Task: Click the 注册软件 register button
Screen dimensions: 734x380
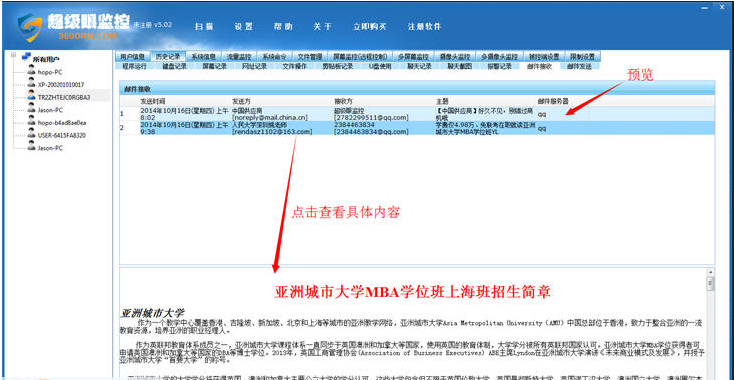Action: [x=424, y=27]
